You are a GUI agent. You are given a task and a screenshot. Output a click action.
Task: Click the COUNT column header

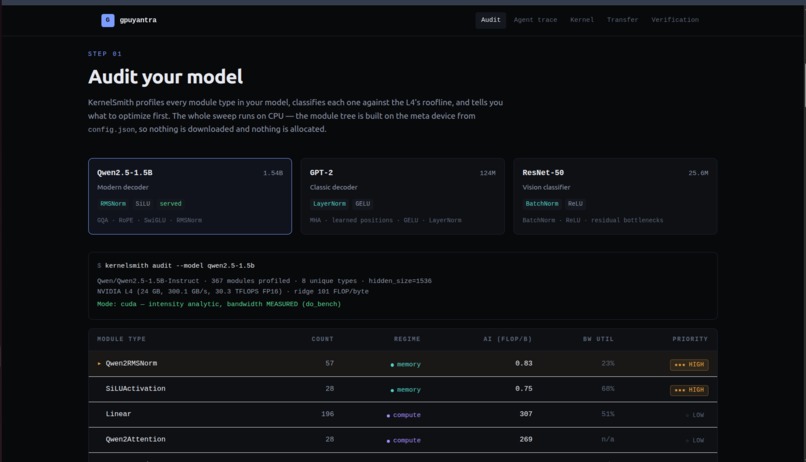click(x=322, y=339)
